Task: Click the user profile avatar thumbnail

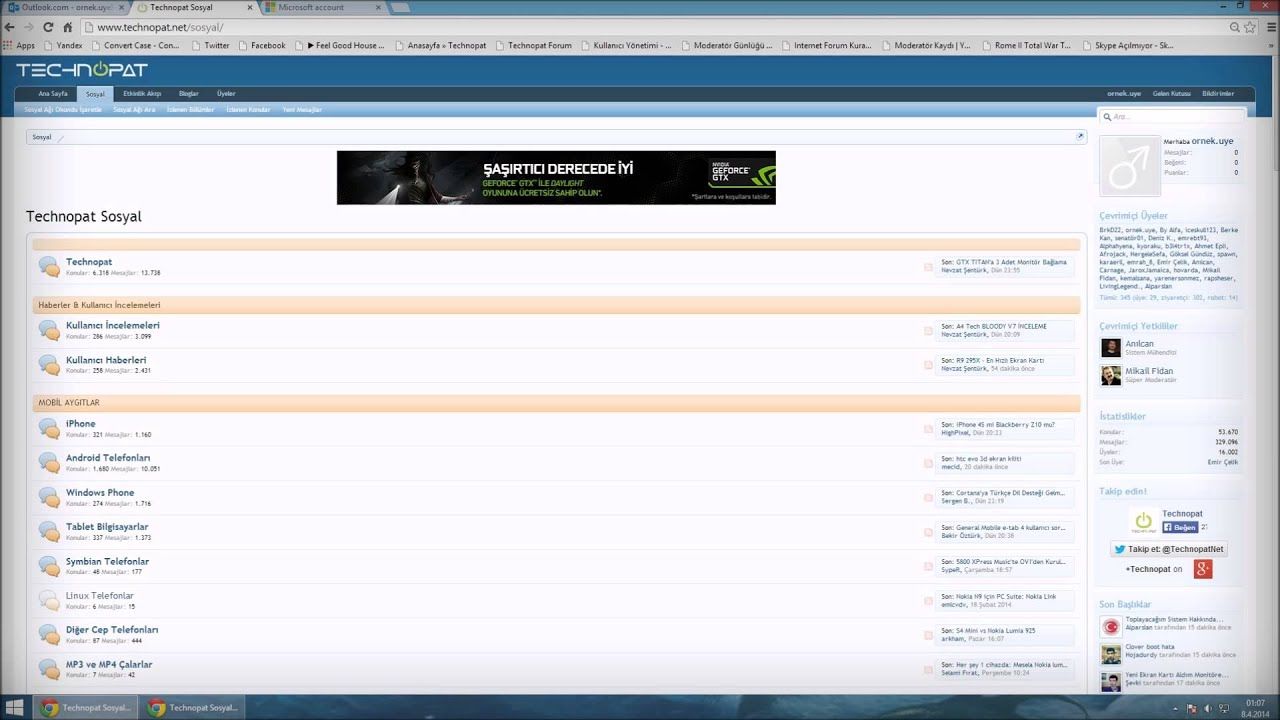Action: click(x=1130, y=166)
